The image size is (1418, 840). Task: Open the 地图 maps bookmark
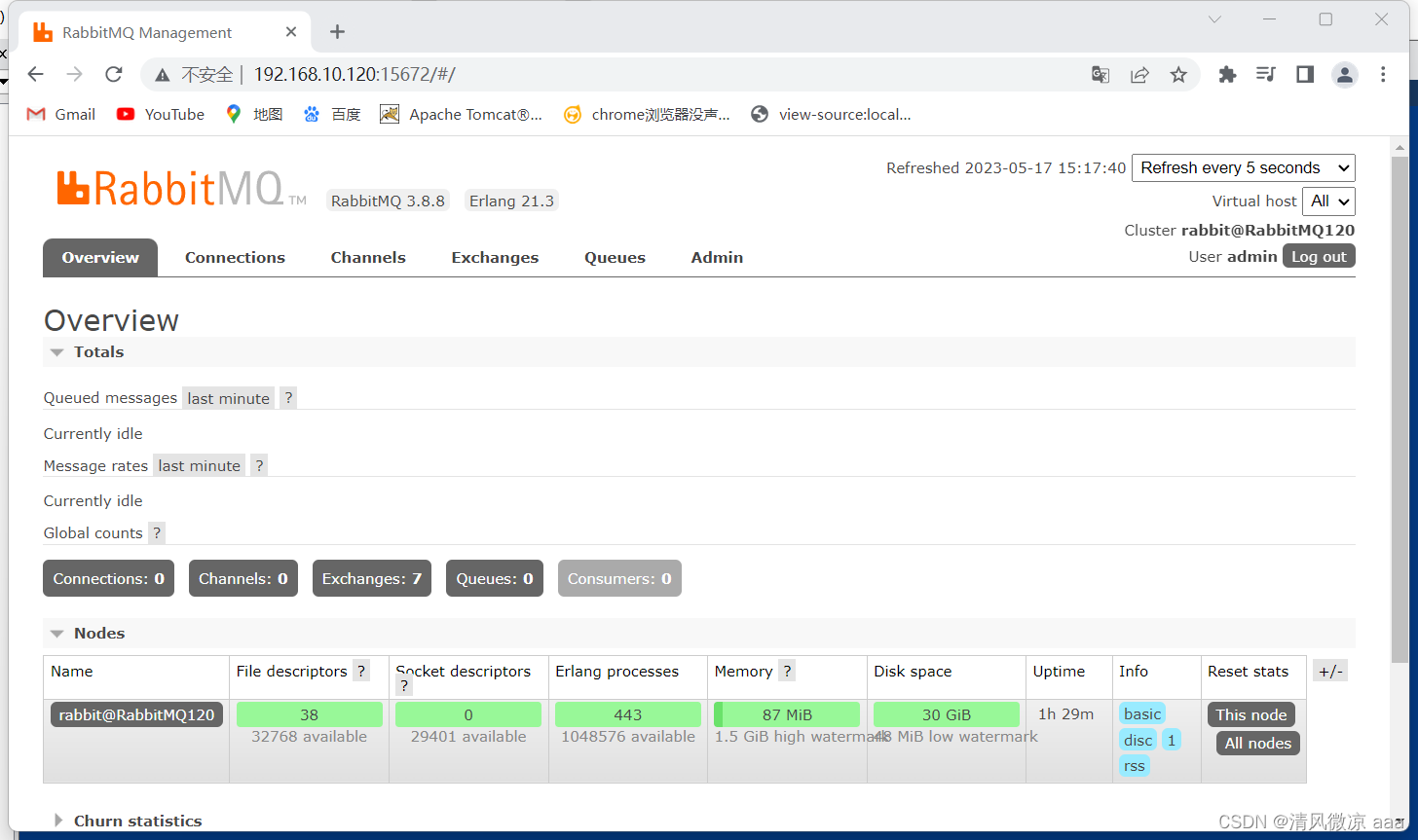(254, 114)
